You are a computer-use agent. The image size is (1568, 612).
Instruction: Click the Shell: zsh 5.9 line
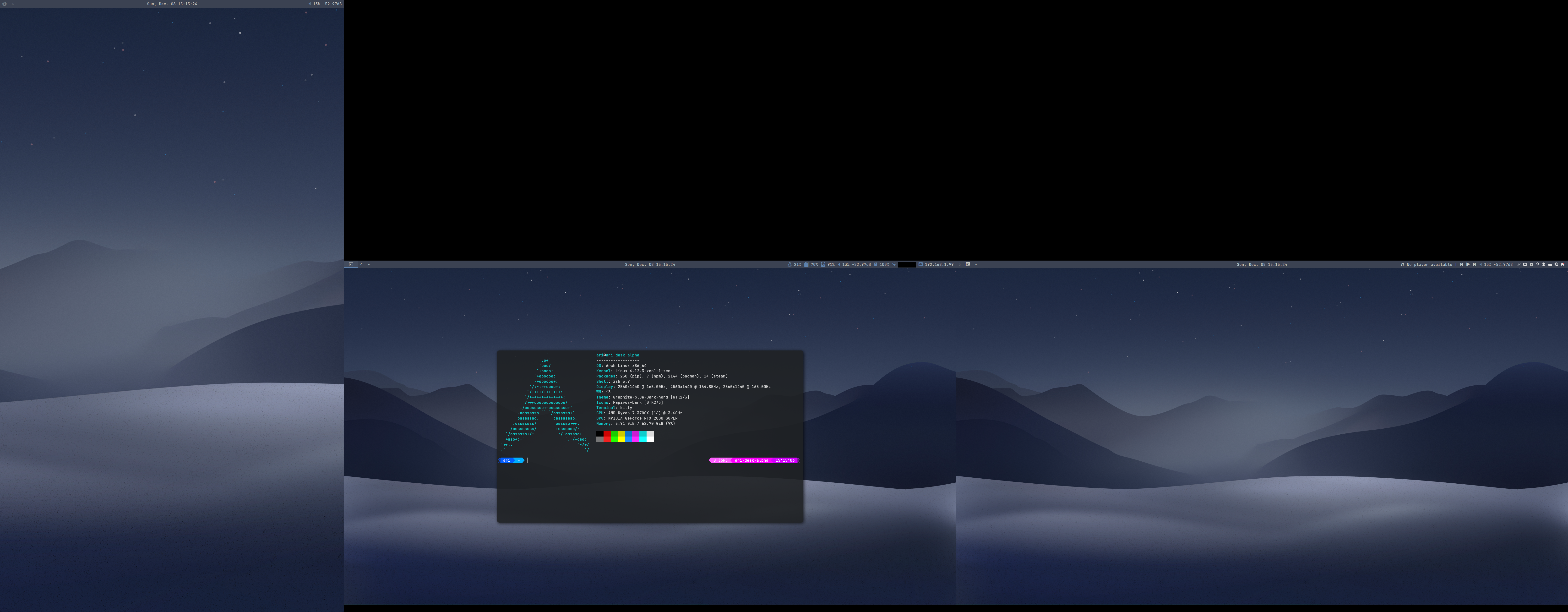pos(613,381)
